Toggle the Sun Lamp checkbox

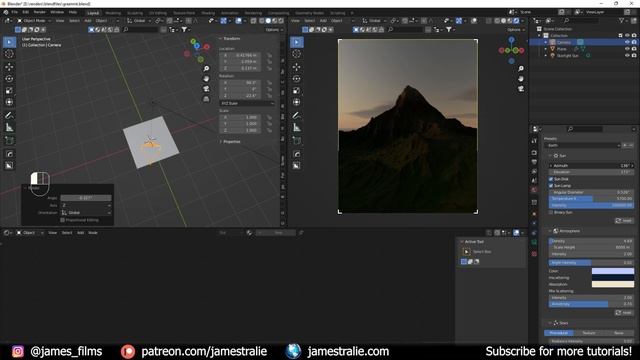pyautogui.click(x=551, y=186)
